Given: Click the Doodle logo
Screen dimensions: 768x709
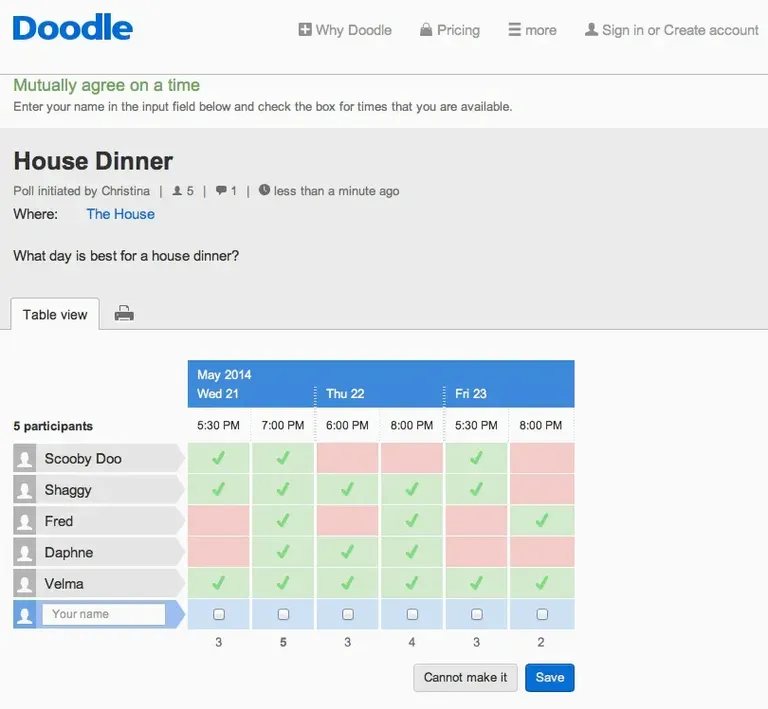Looking at the screenshot, I should click(72, 28).
